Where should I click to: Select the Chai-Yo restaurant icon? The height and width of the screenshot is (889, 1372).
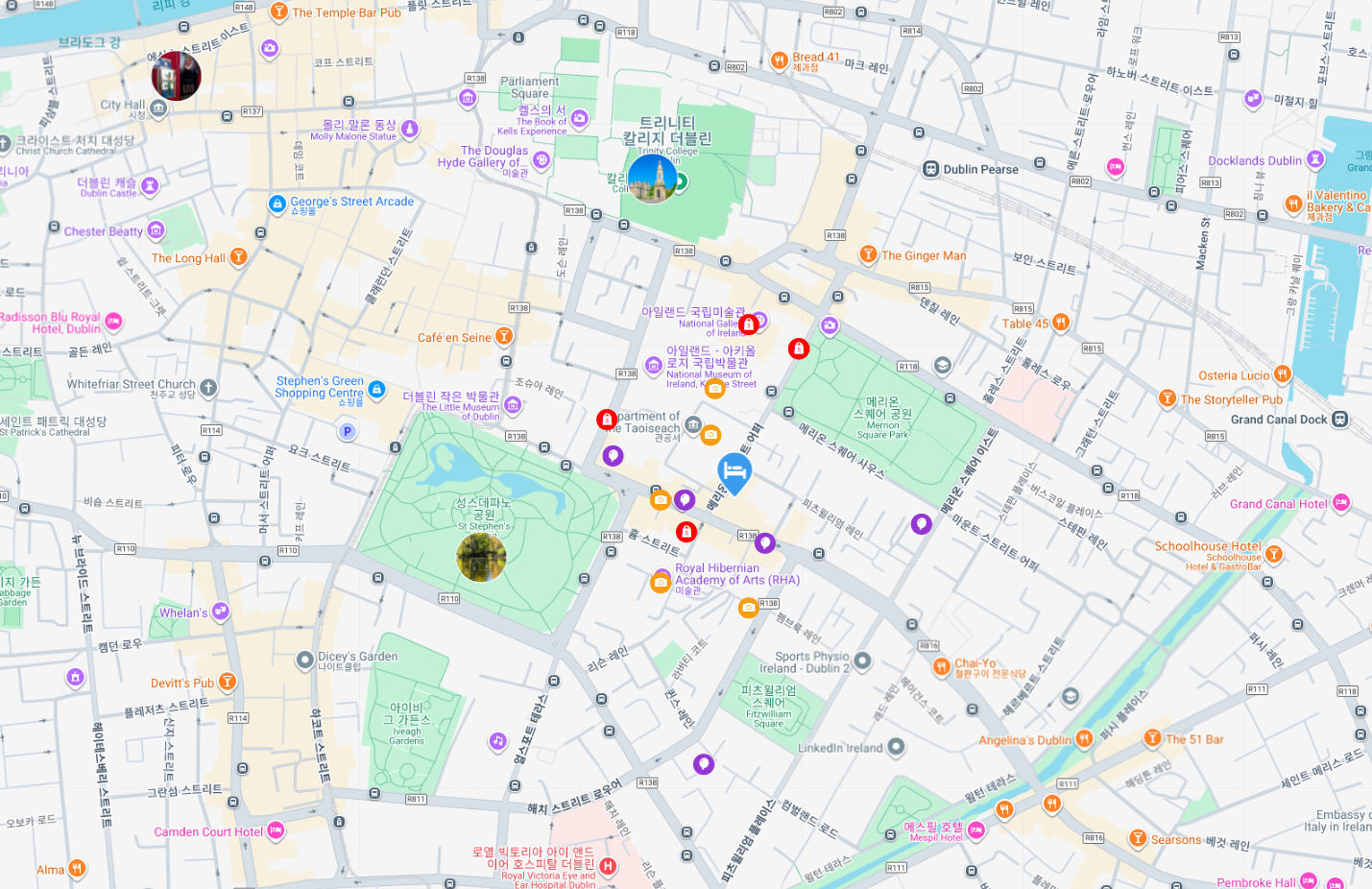pos(942,665)
